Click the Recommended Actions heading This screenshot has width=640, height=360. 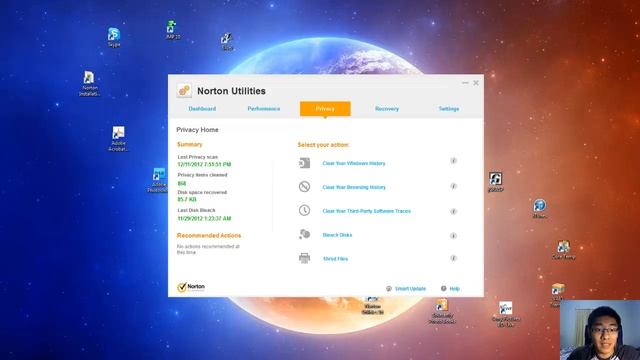209,236
